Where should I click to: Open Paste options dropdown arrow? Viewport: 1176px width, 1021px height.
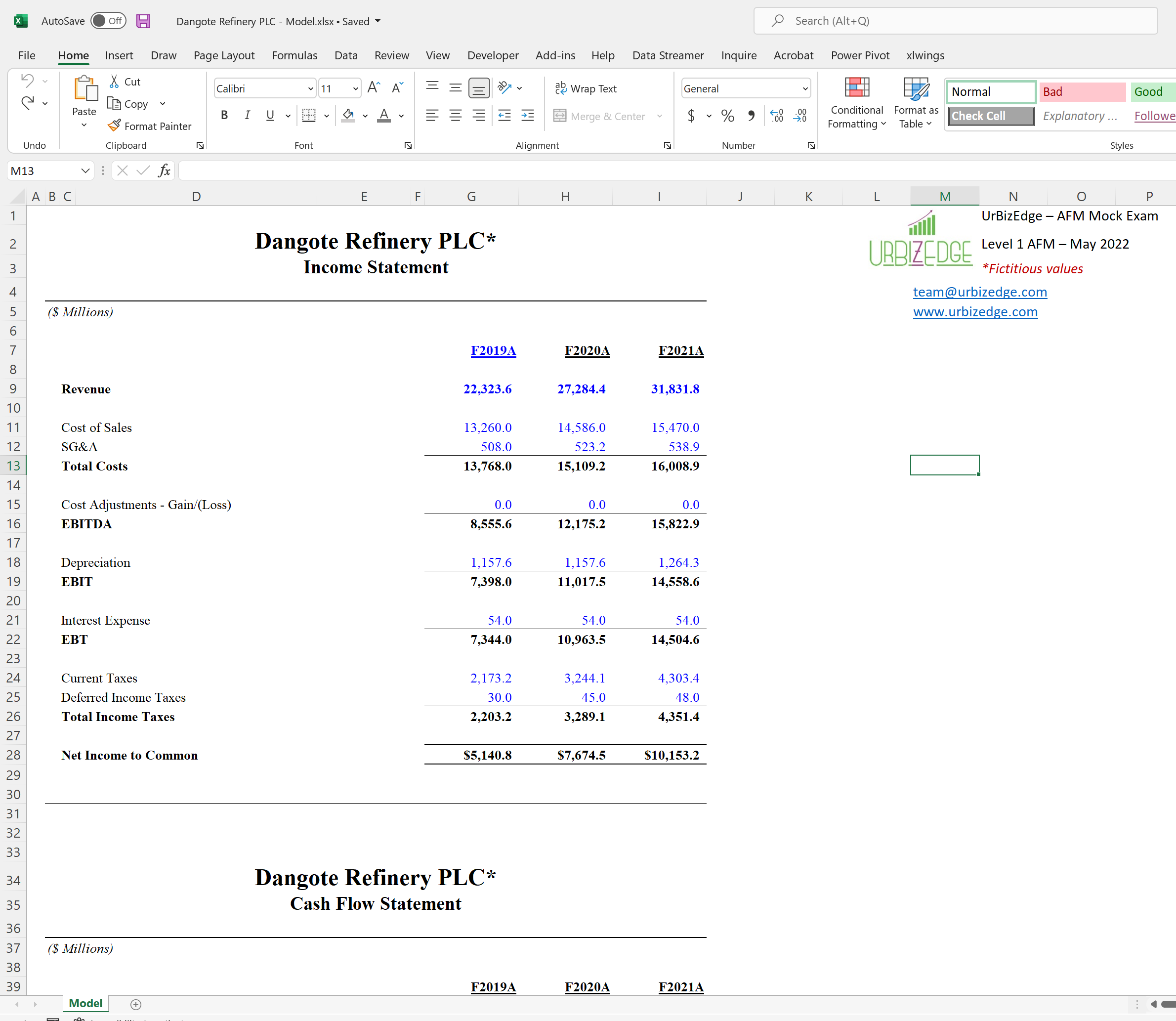(x=84, y=126)
